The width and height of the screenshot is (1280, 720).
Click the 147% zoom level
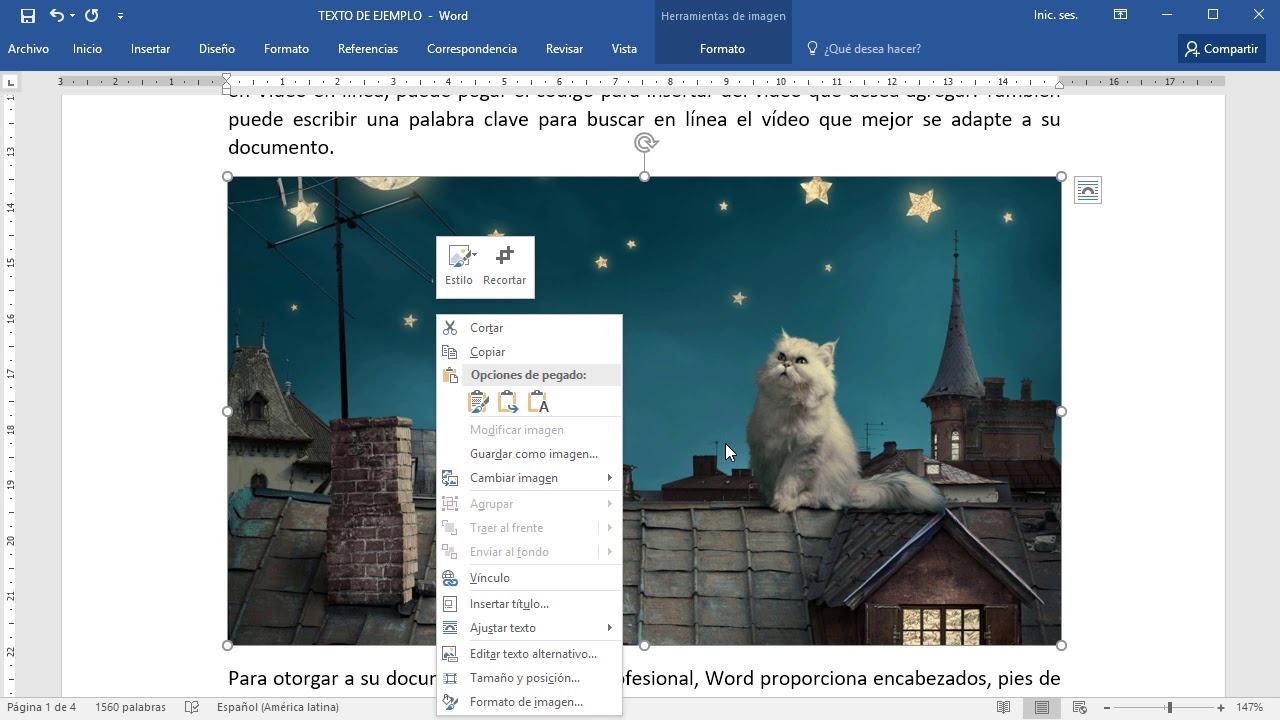tap(1249, 707)
